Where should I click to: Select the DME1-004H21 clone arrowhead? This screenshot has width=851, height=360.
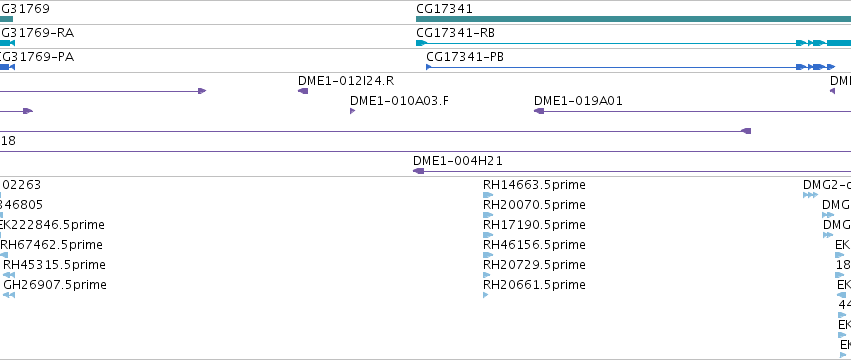418,171
